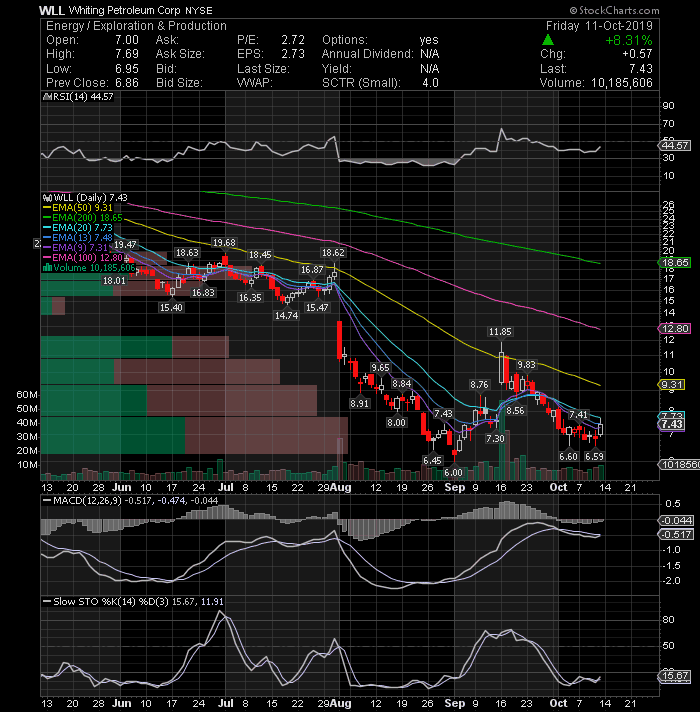
Task: Click the 15.40 low price label
Action: pyautogui.click(x=171, y=307)
